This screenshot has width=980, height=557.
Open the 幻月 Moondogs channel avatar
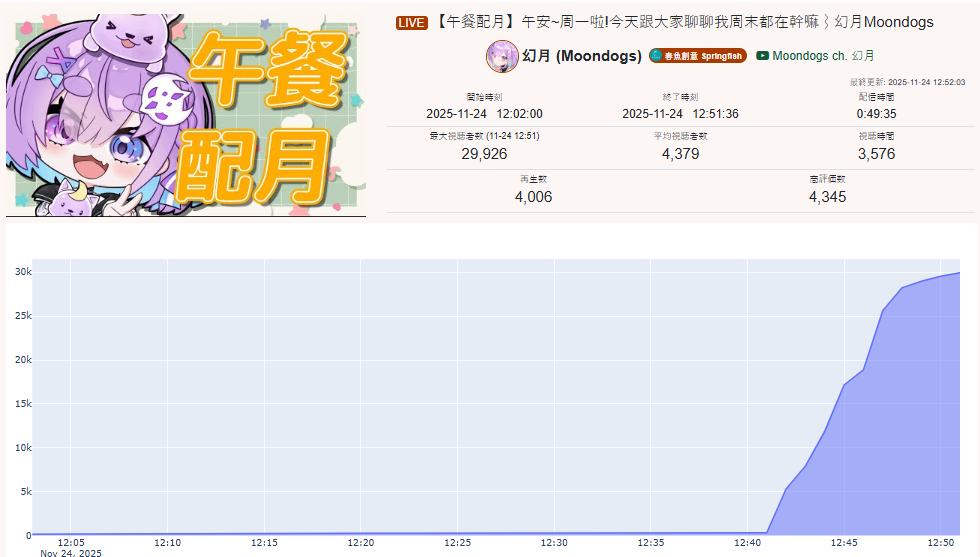502,57
